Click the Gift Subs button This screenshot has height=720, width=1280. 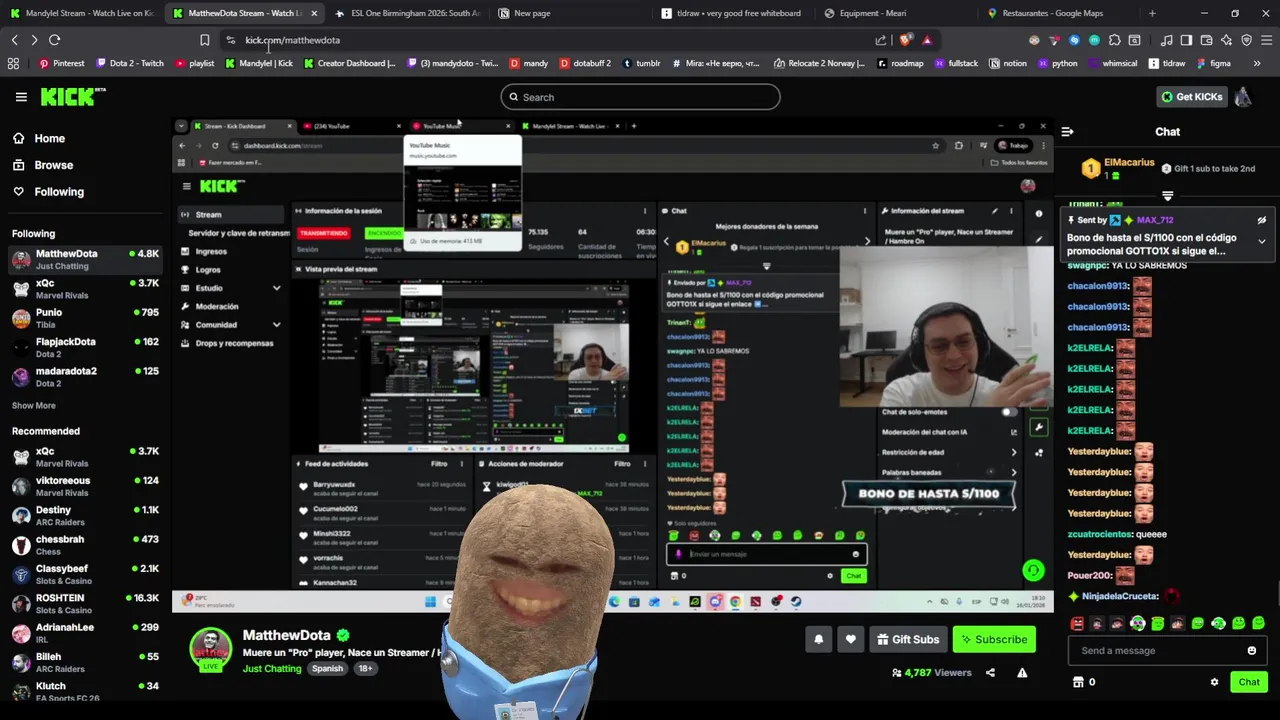pos(908,639)
